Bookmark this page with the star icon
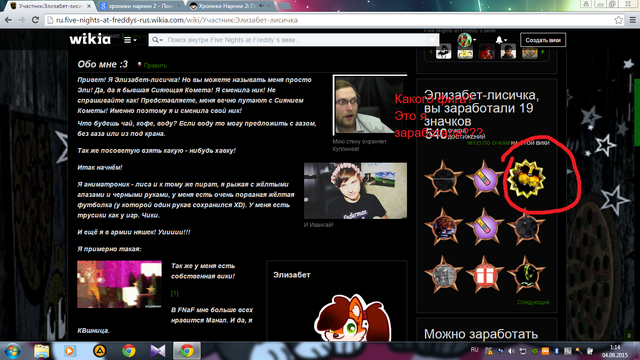Image resolution: width=640 pixels, height=360 pixels. (x=619, y=20)
